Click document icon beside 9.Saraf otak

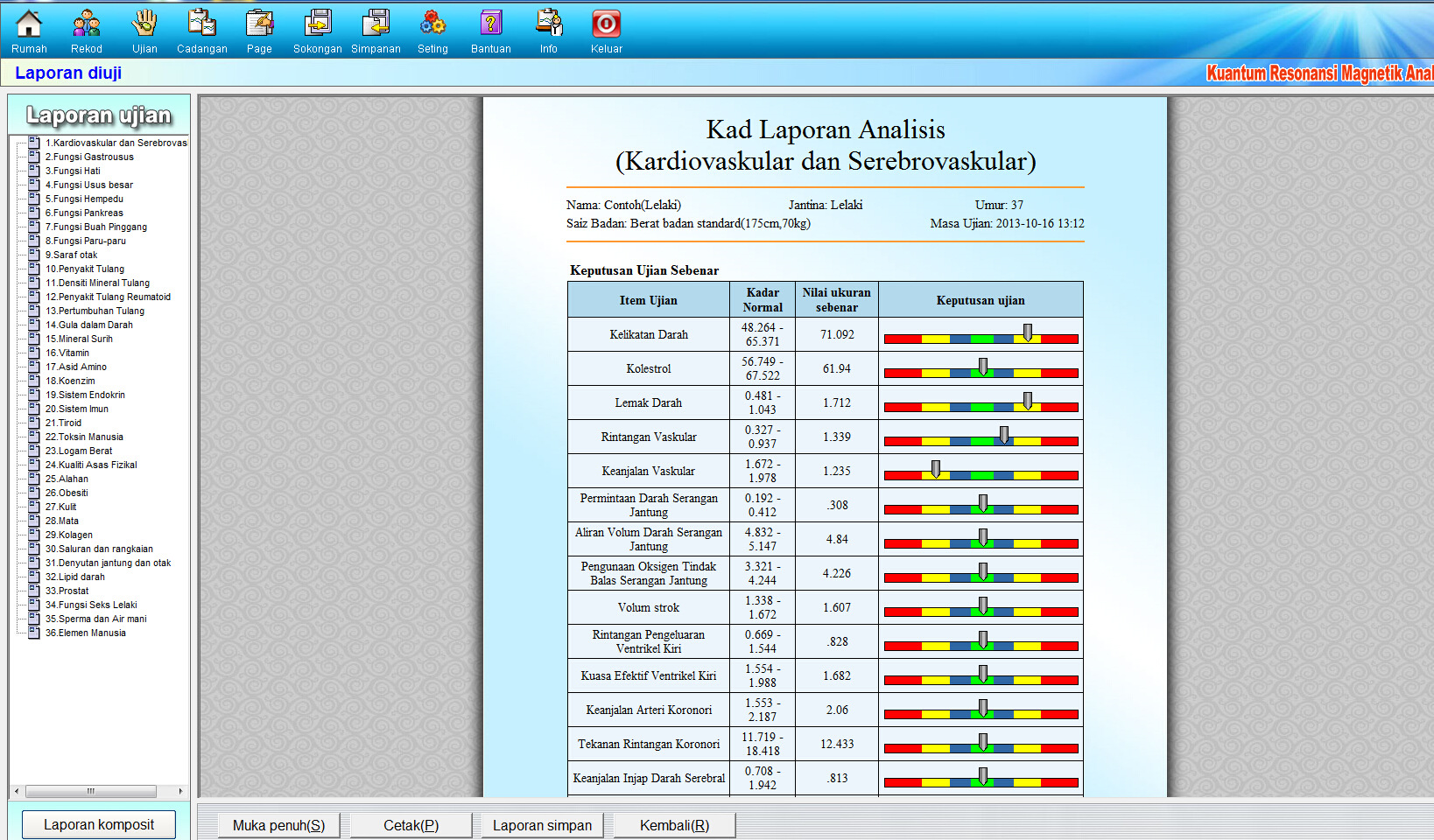pyautogui.click(x=34, y=254)
